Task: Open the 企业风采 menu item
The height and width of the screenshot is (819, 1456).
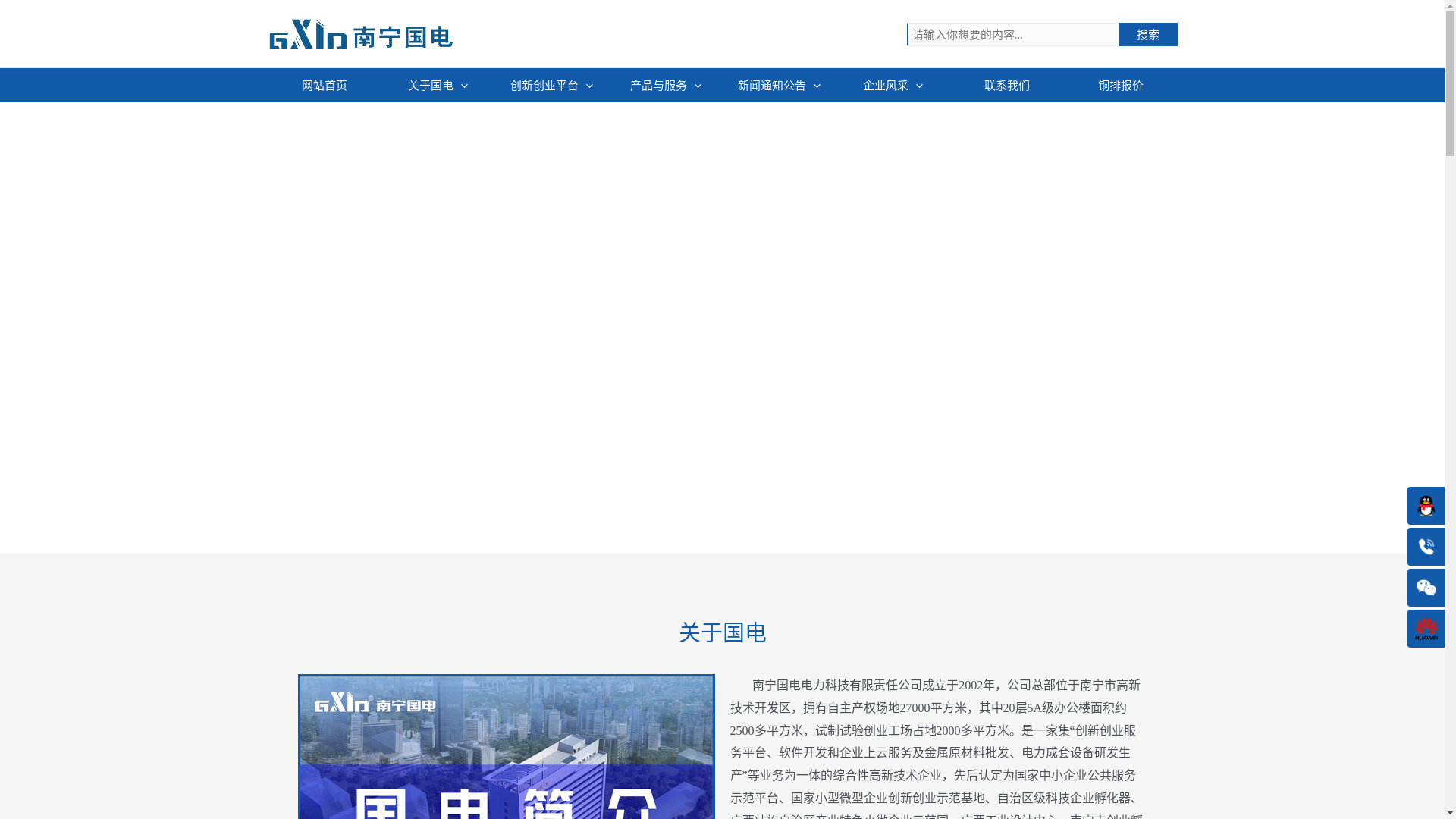Action: 886,86
